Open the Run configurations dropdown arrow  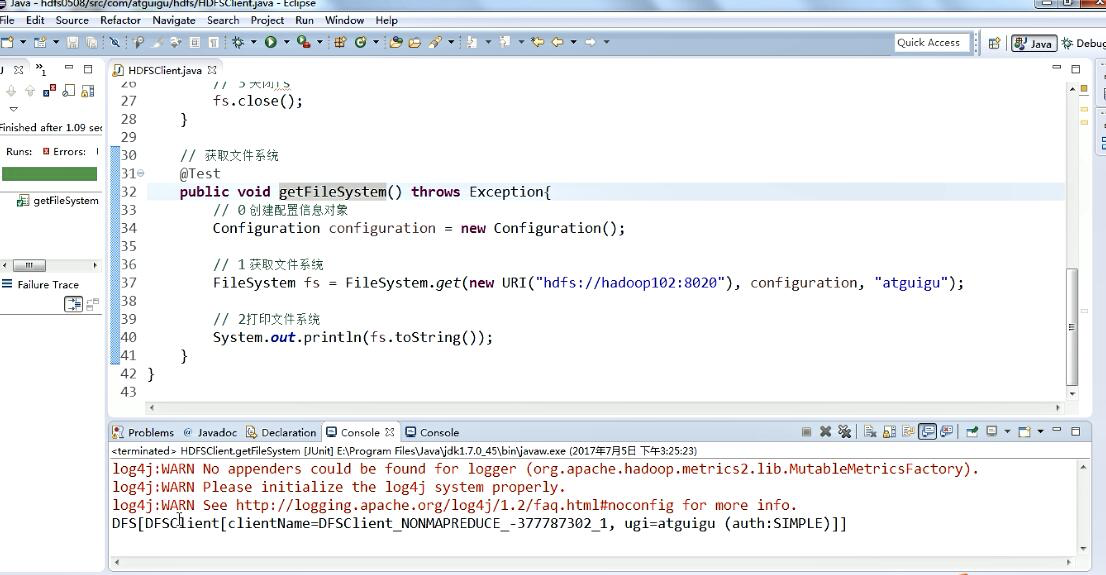coord(287,42)
